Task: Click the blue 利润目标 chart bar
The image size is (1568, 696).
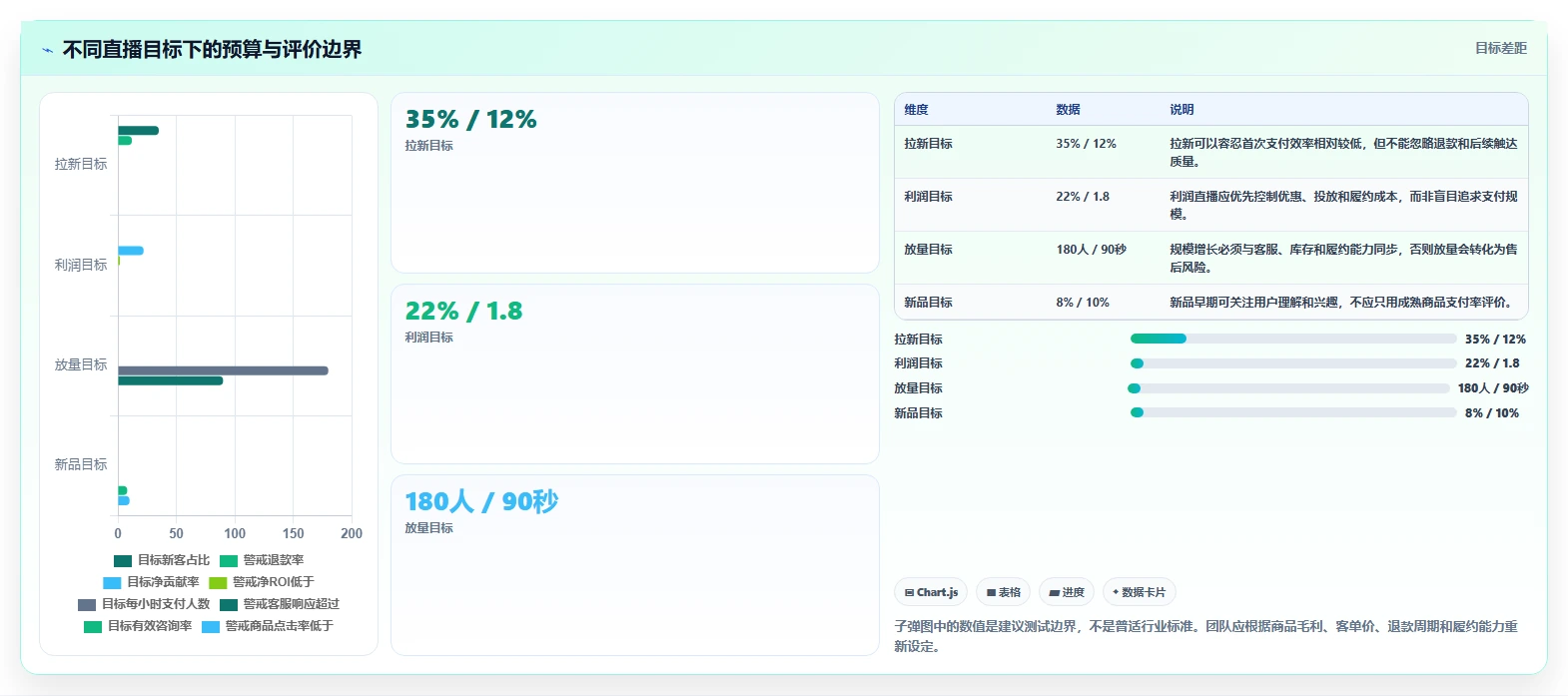Action: (x=131, y=251)
